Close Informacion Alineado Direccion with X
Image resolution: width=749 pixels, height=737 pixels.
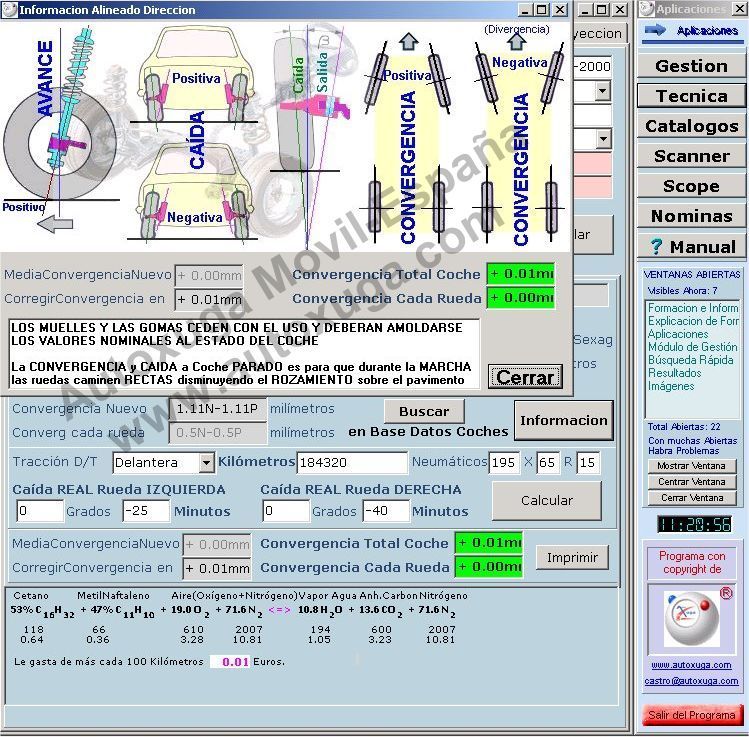[560, 9]
